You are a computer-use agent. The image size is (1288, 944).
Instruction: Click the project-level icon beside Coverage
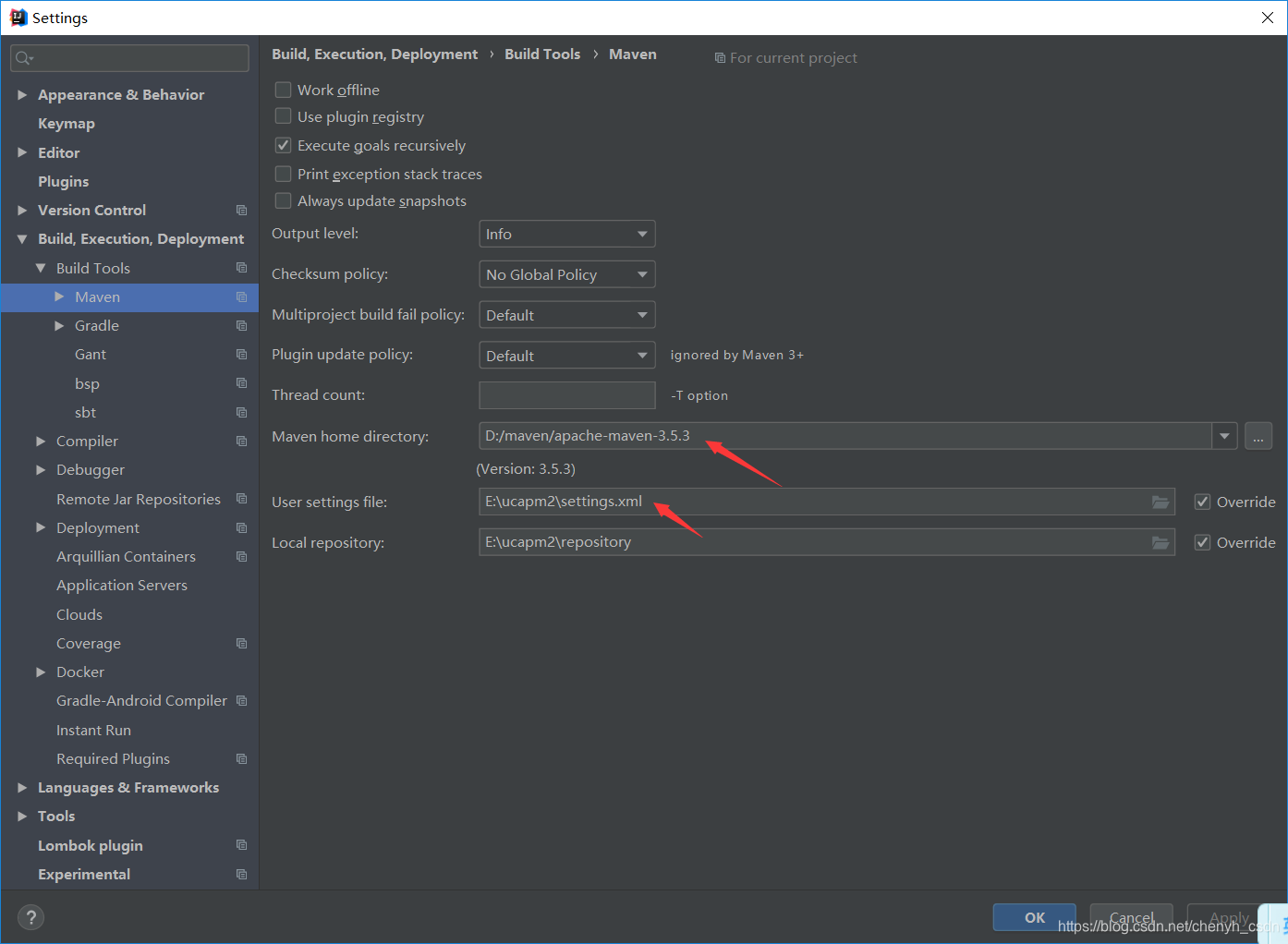[x=241, y=644]
